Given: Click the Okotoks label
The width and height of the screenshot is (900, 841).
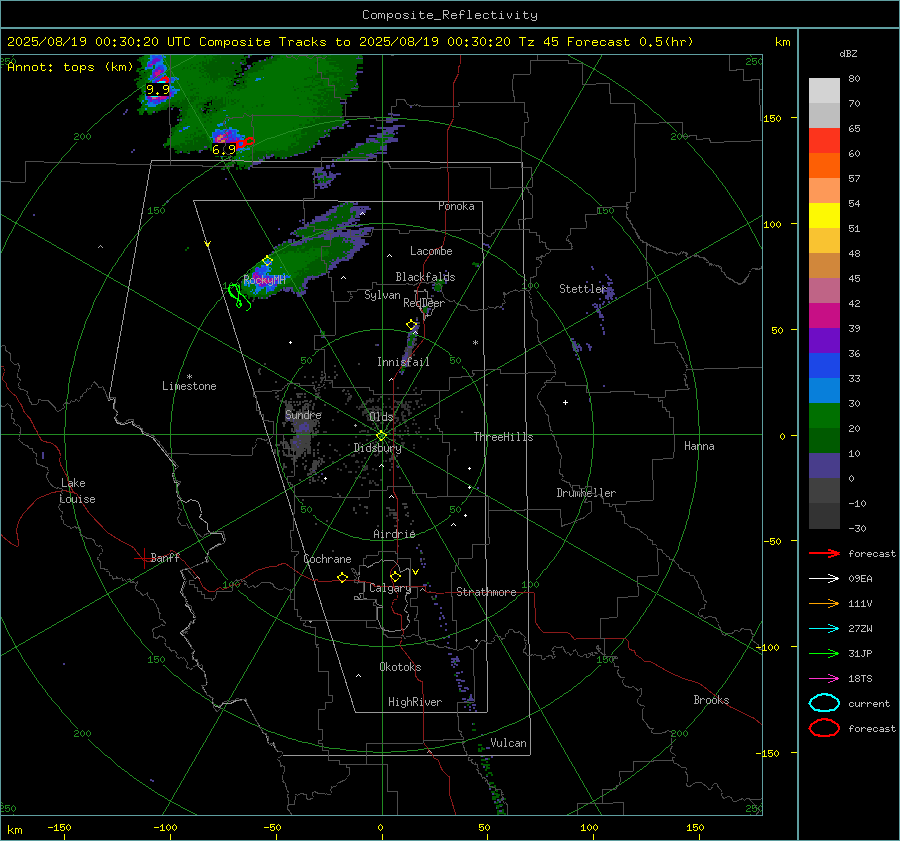Looking at the screenshot, I should pos(400,667).
